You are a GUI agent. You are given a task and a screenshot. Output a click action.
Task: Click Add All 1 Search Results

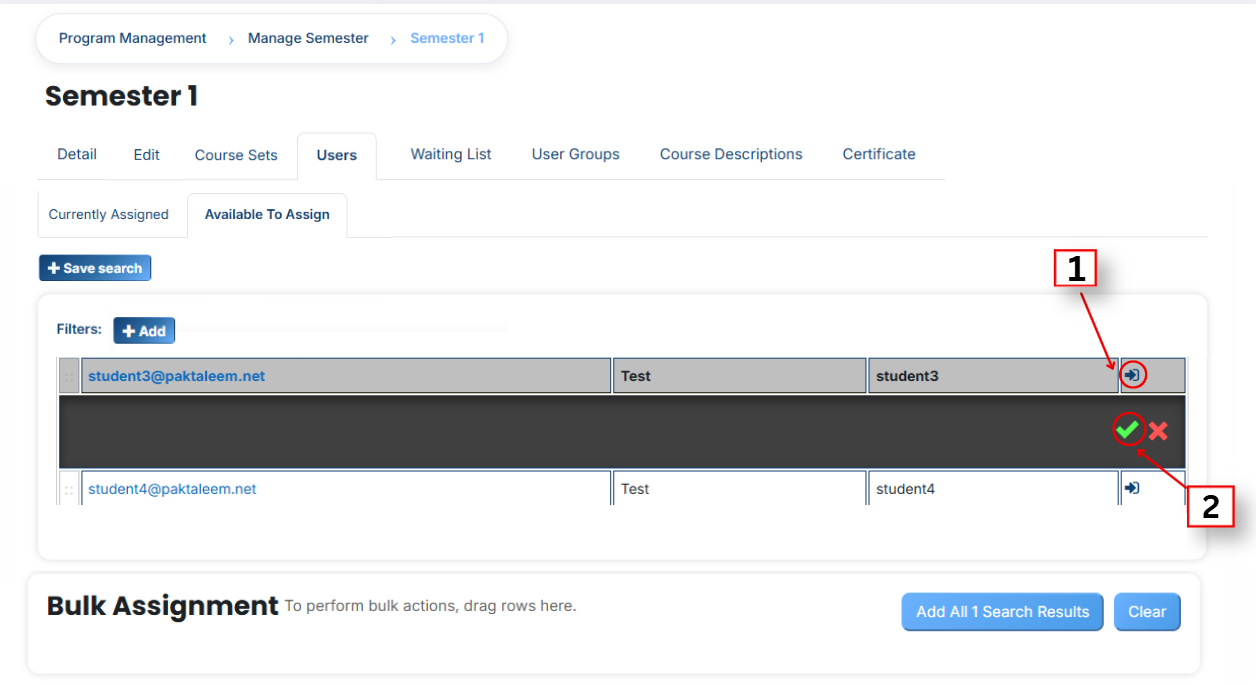(1002, 612)
